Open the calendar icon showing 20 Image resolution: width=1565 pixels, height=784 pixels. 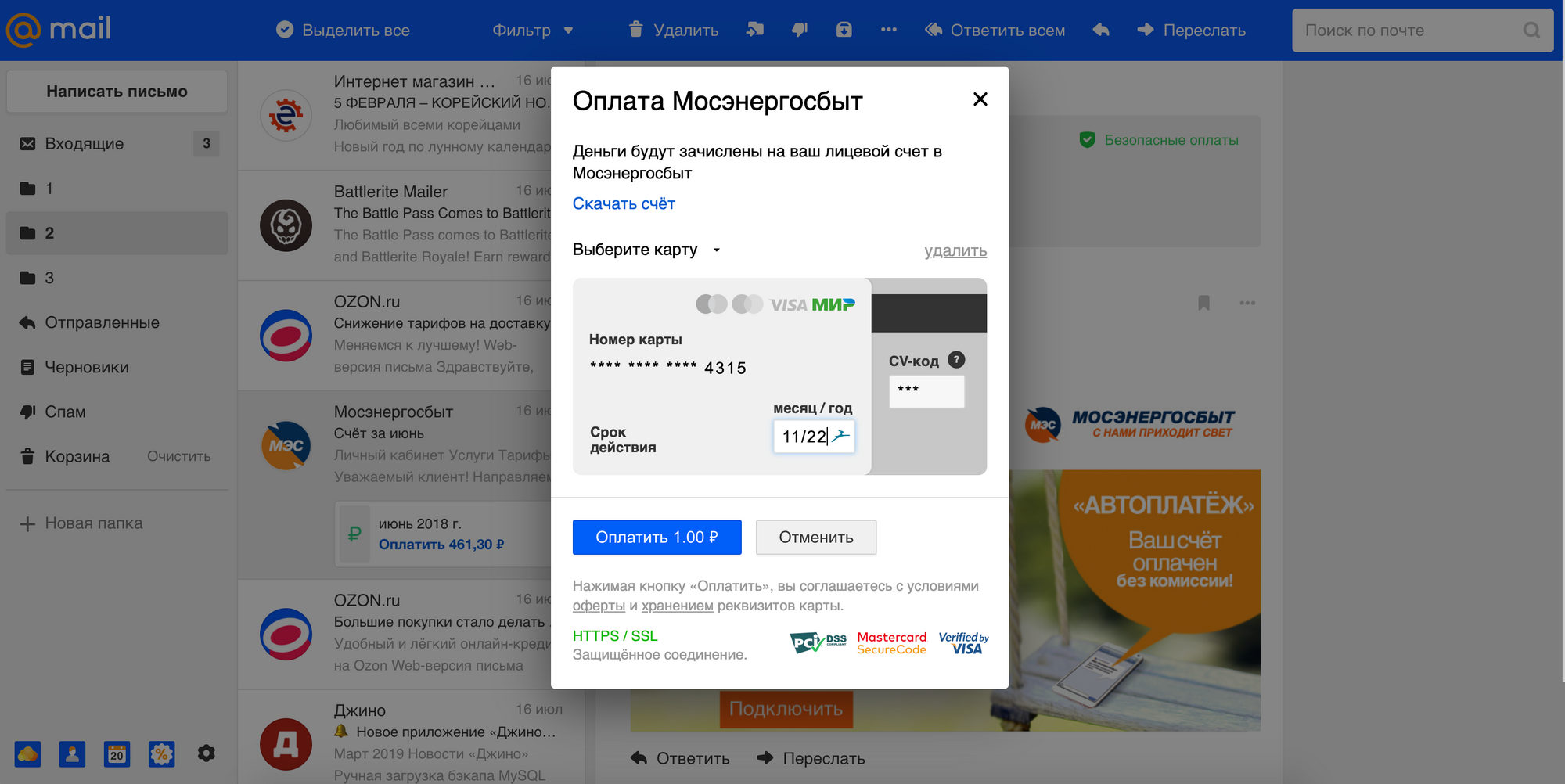pos(117,754)
